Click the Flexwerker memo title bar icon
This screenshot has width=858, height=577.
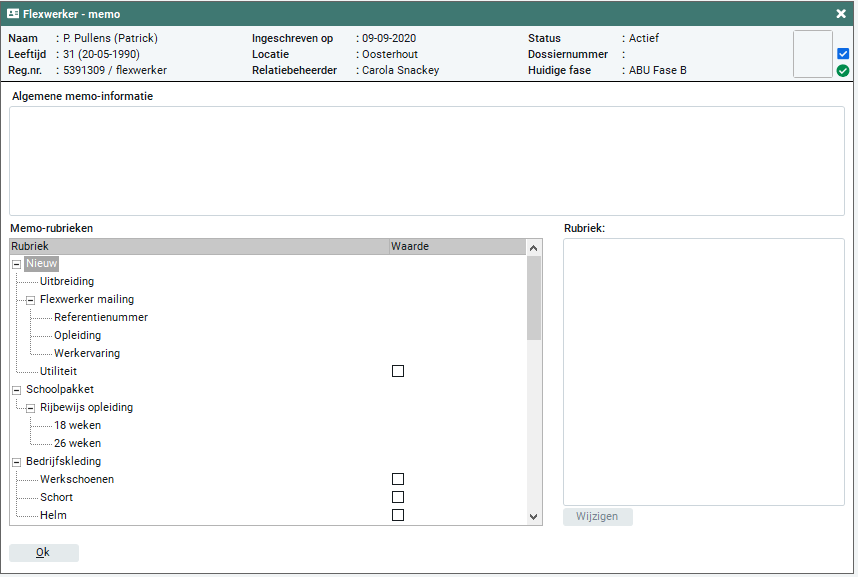click(x=13, y=14)
